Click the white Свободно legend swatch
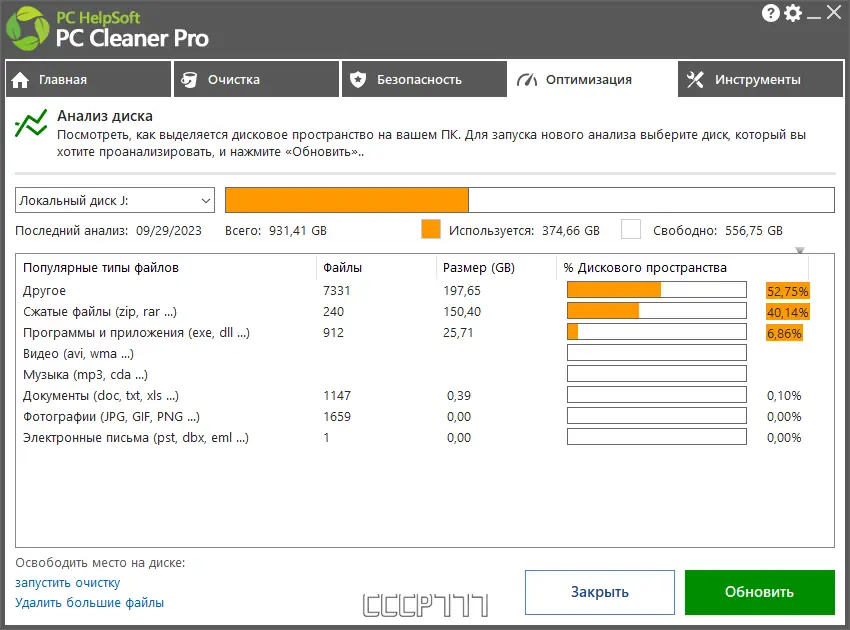The image size is (850, 630). coord(630,229)
